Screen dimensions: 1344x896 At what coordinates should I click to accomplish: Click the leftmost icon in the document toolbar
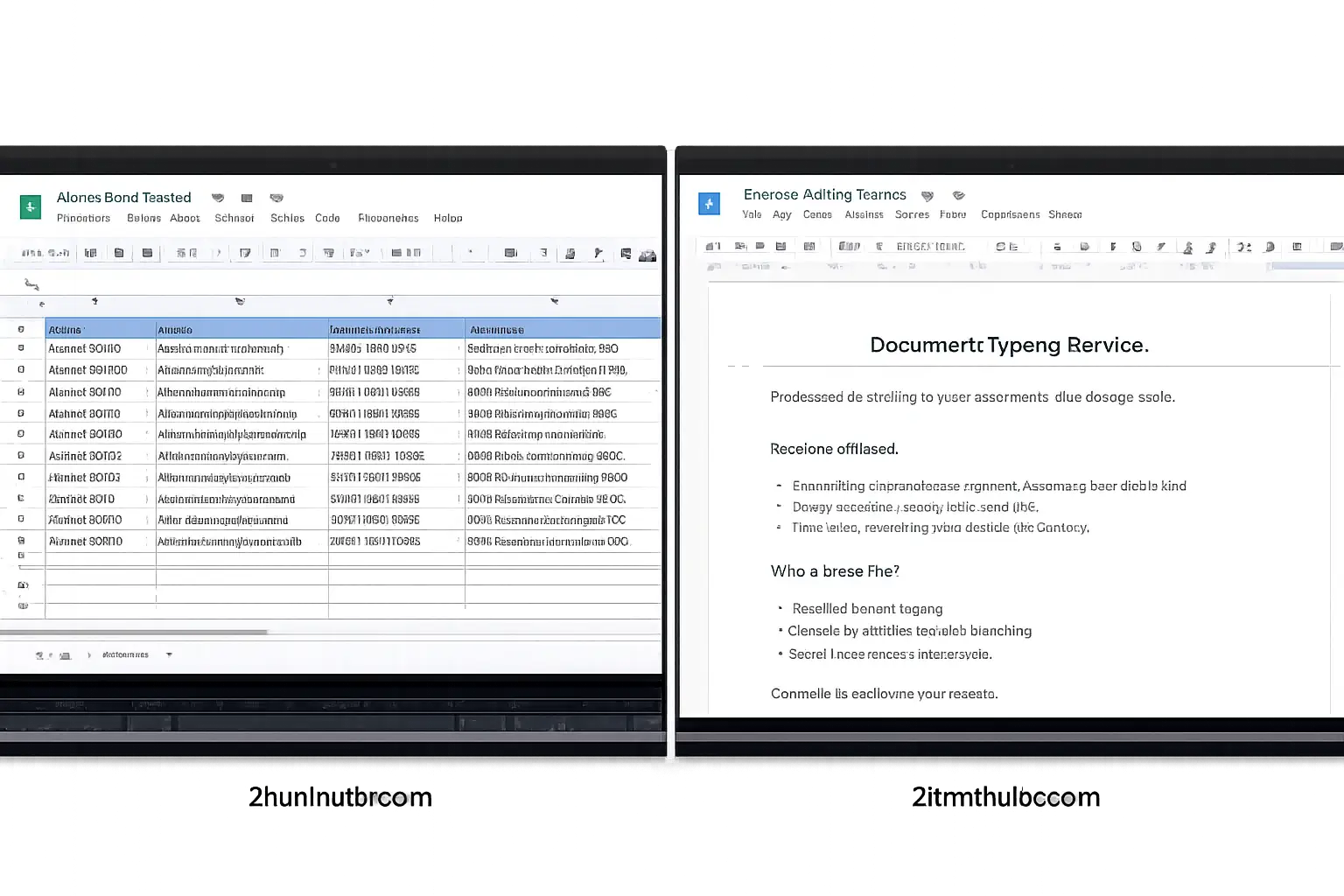point(713,247)
